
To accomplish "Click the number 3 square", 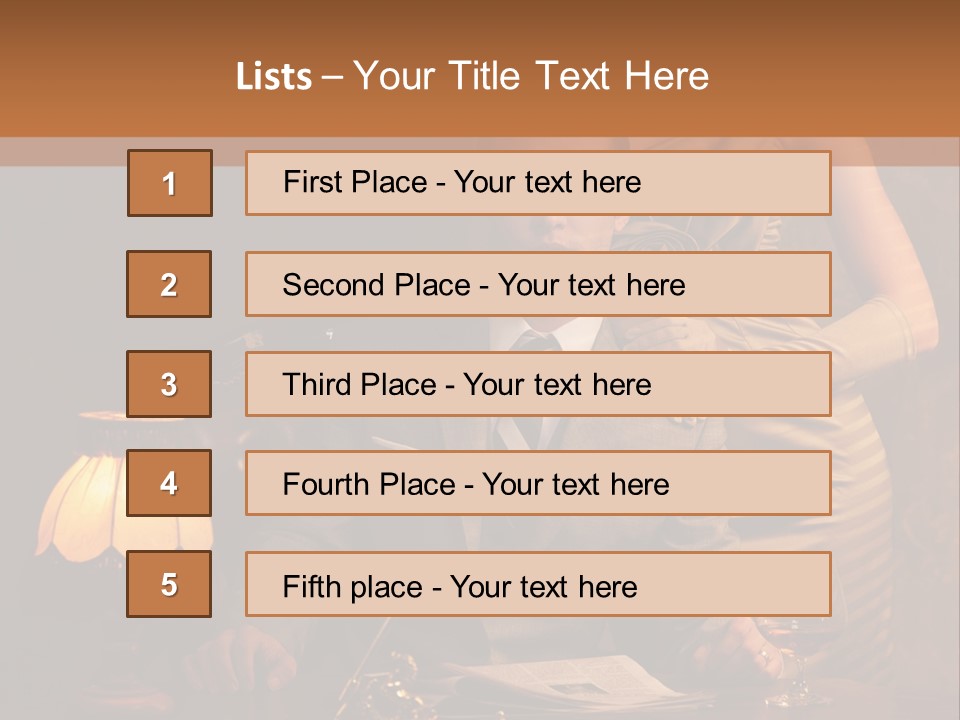I will click(x=169, y=384).
